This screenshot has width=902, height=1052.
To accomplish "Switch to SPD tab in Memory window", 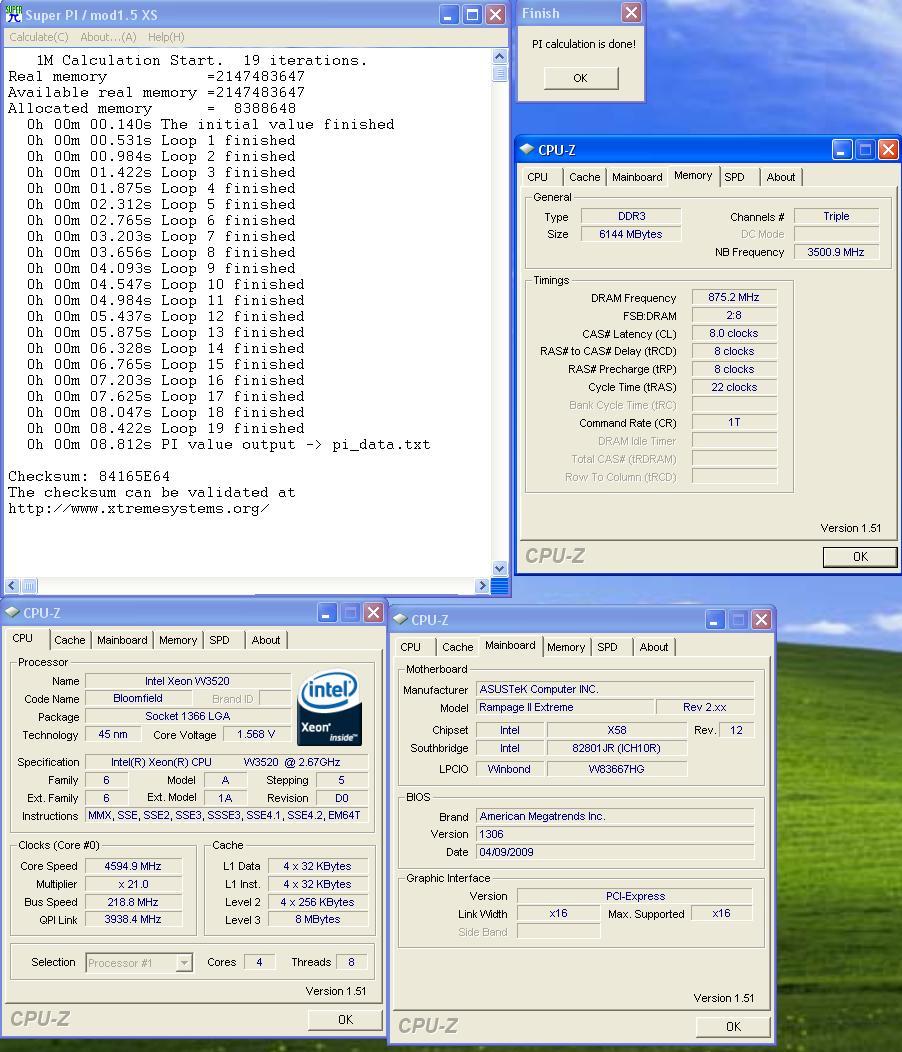I will 734,177.
